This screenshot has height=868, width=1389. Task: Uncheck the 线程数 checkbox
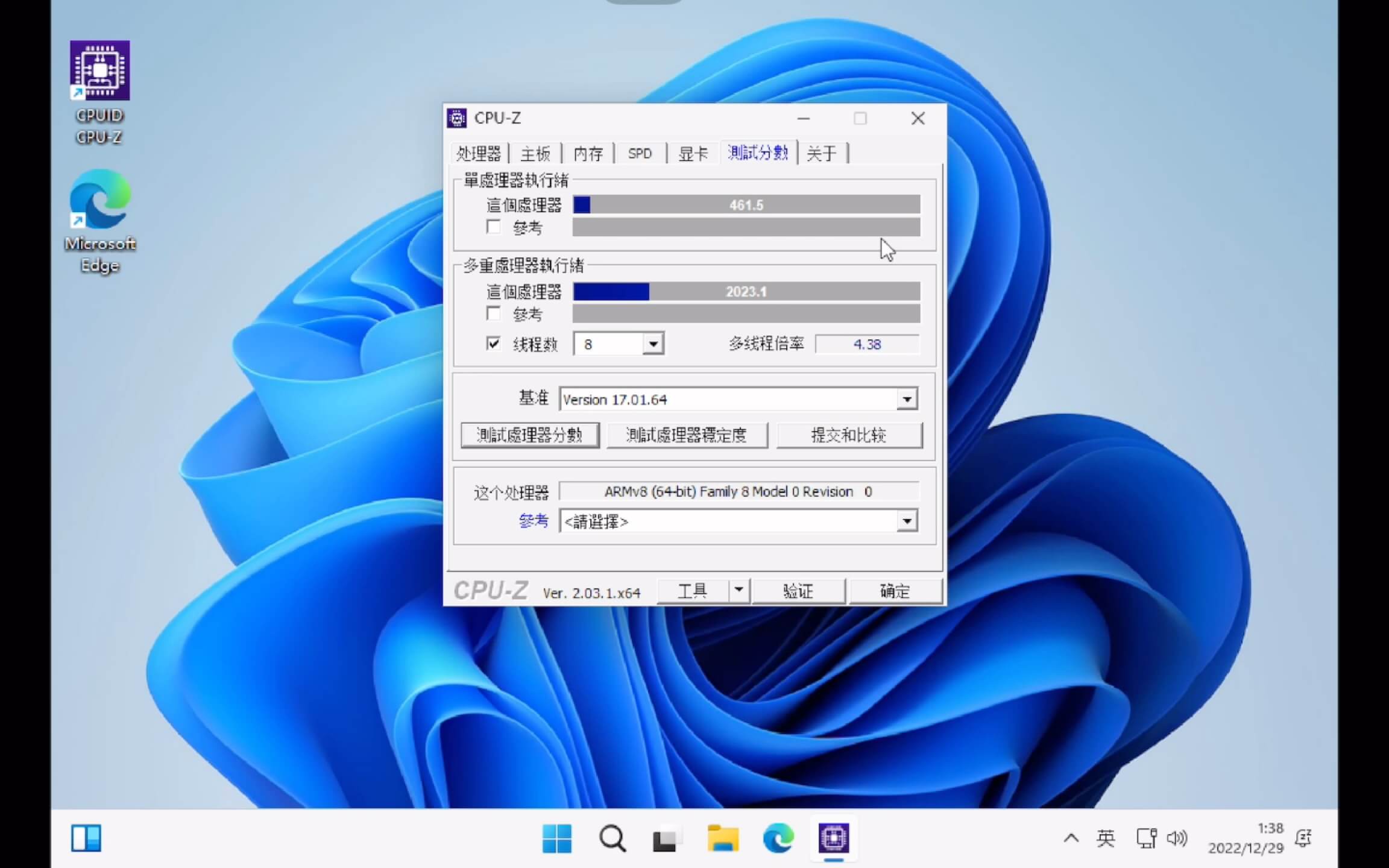(493, 344)
